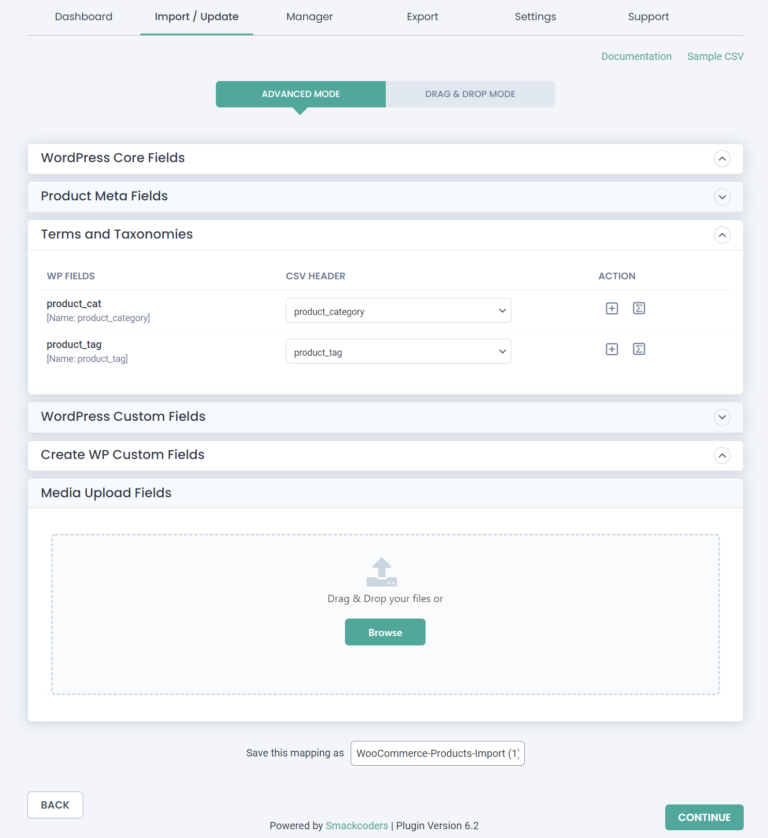Collapse the WordPress Core Fields section
The width and height of the screenshot is (768, 838).
click(x=722, y=159)
